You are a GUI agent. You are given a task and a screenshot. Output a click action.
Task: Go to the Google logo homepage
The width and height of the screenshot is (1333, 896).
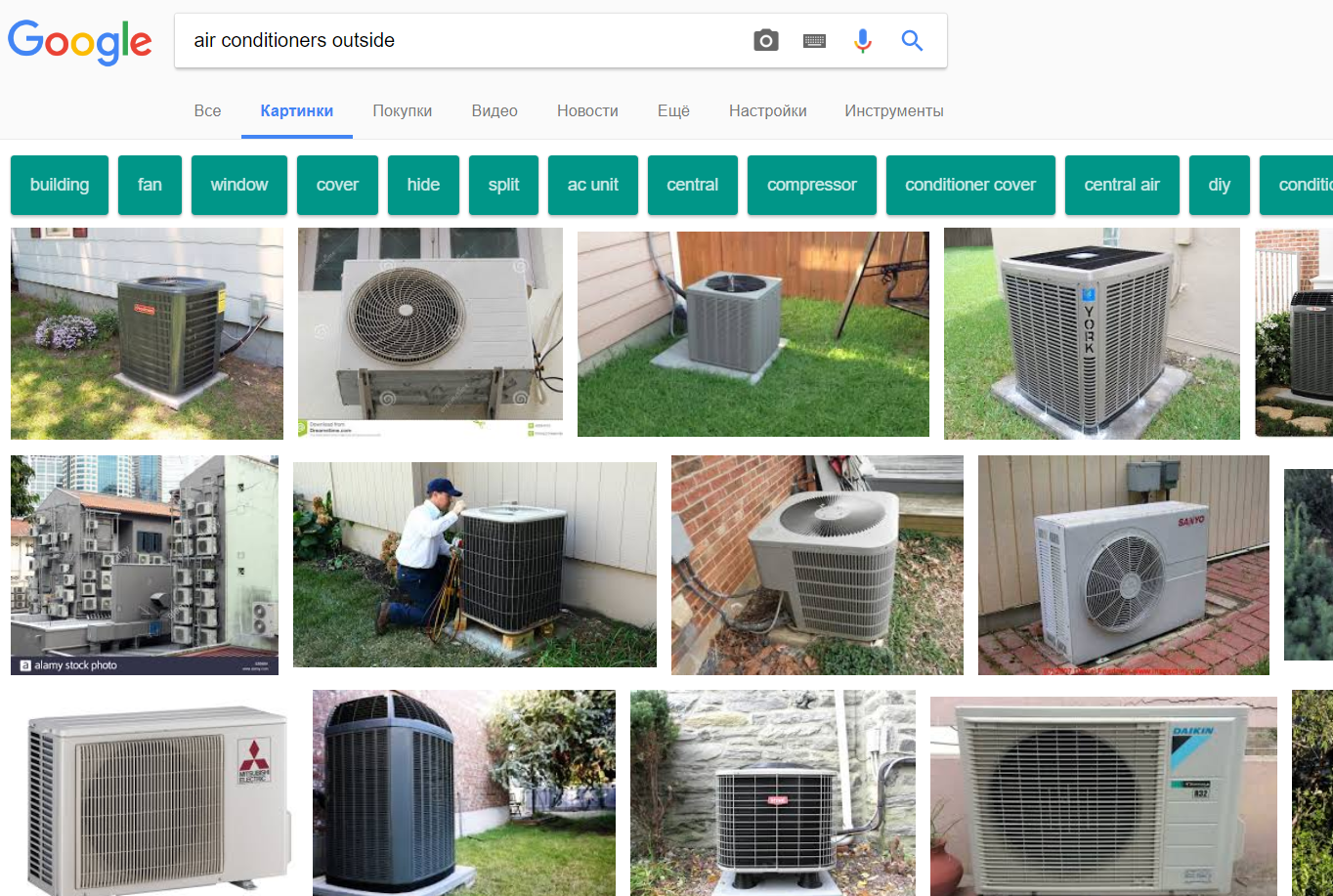tap(80, 42)
